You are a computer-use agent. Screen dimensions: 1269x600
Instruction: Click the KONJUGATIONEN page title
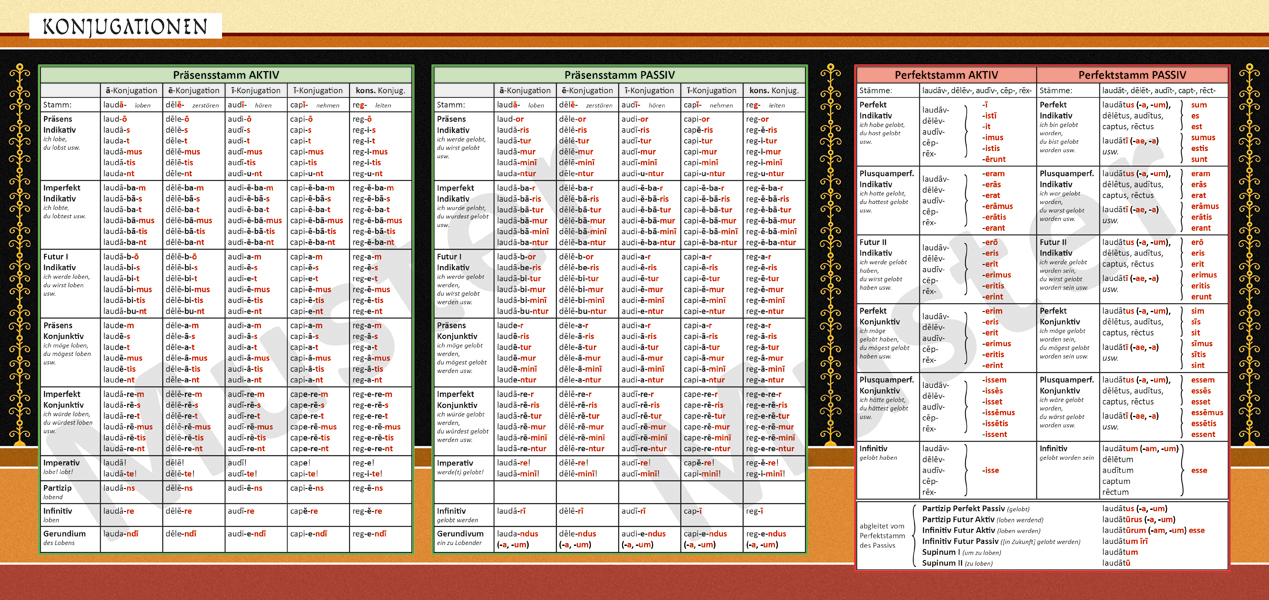pyautogui.click(x=125, y=27)
